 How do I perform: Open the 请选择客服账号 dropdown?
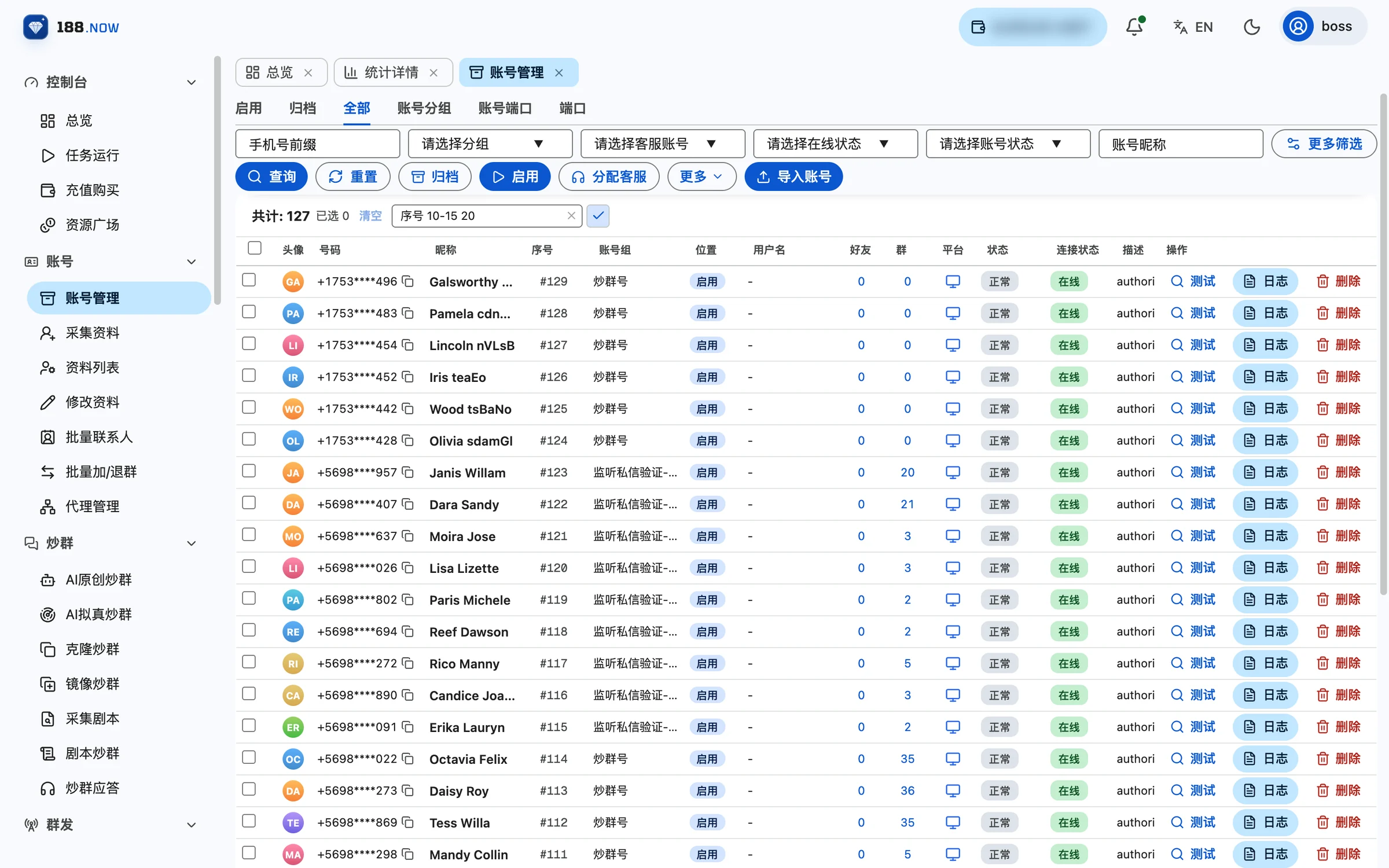[663, 144]
